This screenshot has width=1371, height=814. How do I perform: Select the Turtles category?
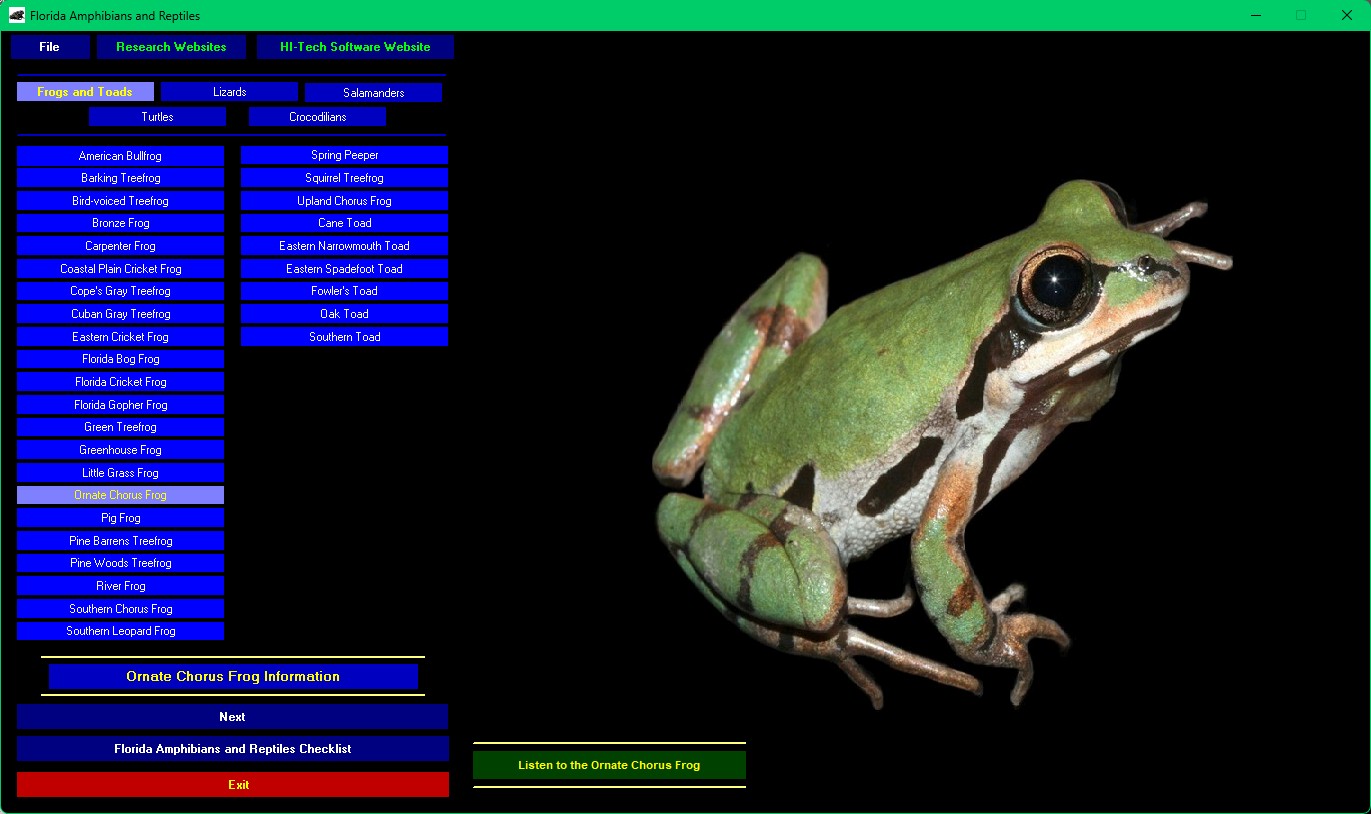[x=157, y=117]
